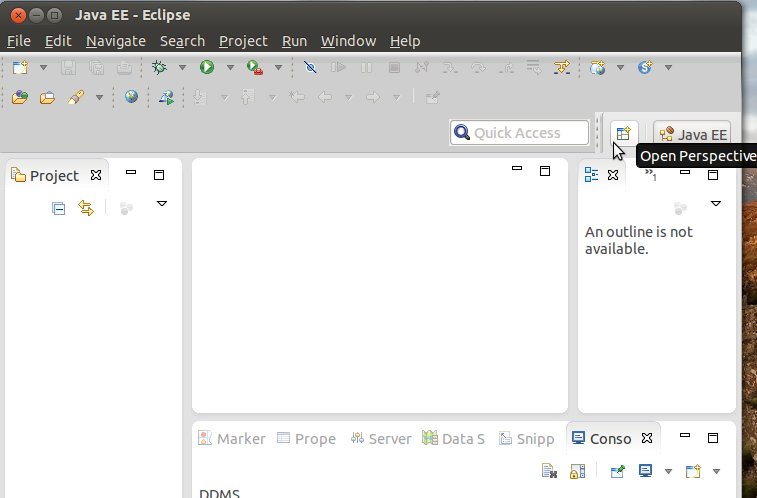Click the Back navigation arrow

point(324,97)
